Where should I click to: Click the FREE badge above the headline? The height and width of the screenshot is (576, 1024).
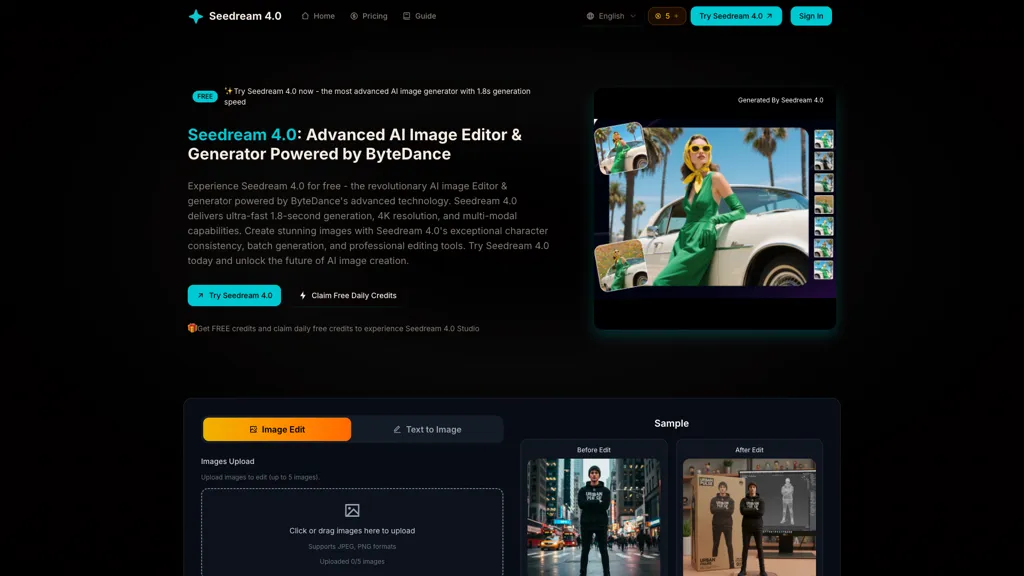(x=204, y=96)
